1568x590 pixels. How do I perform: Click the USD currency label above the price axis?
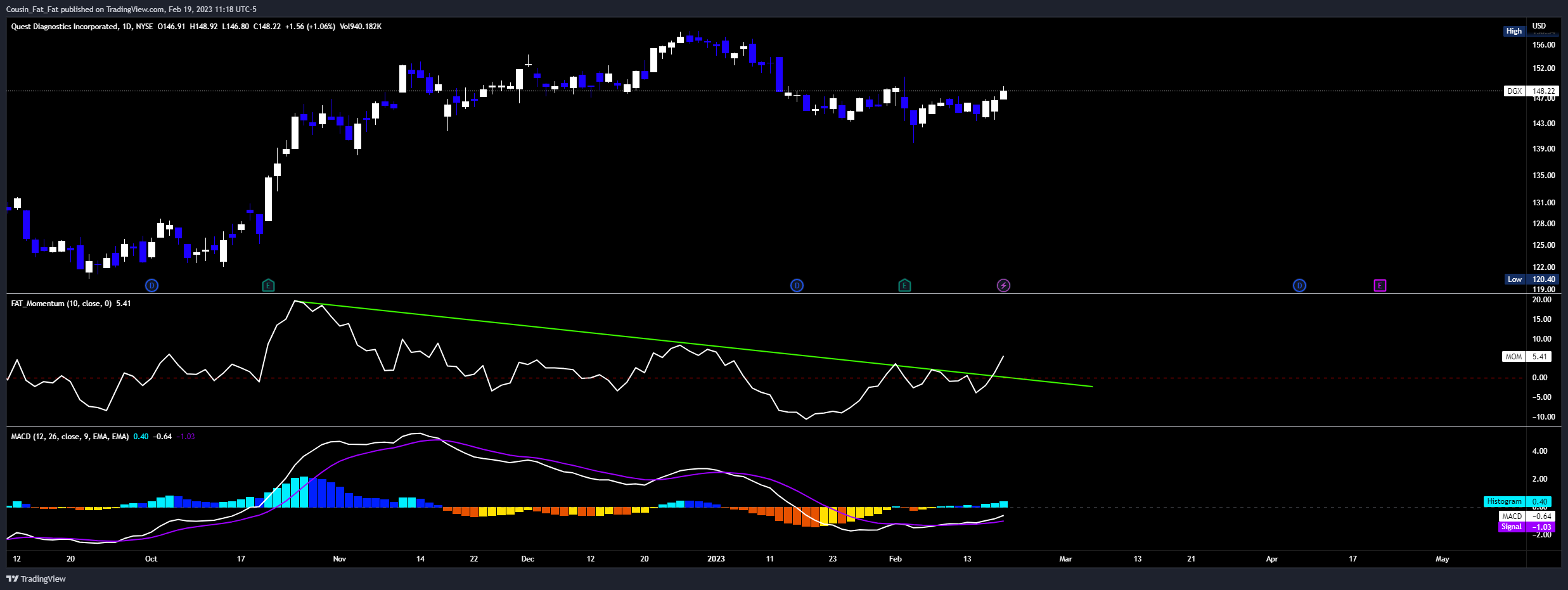(1539, 26)
